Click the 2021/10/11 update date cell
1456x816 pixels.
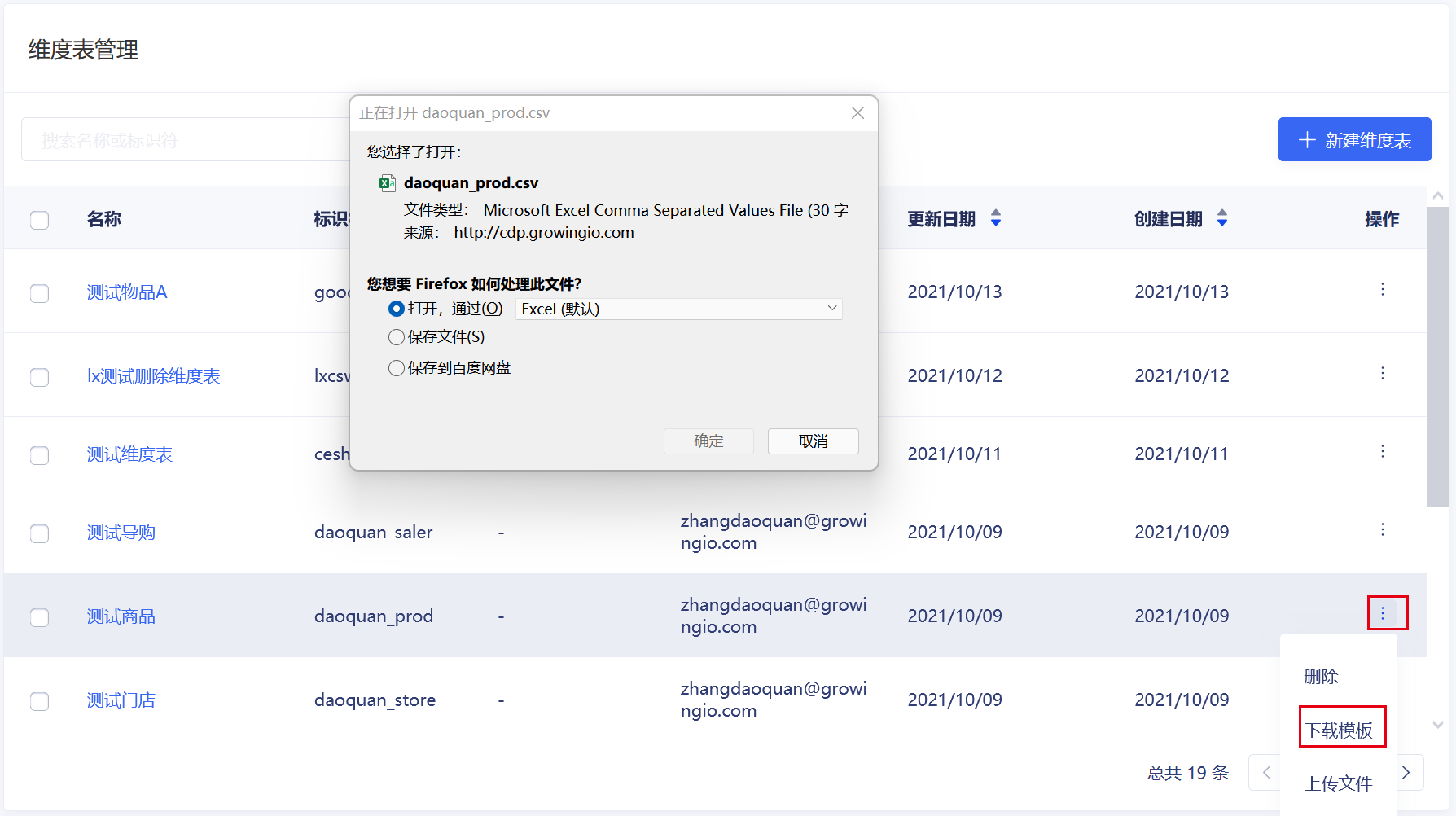click(955, 454)
